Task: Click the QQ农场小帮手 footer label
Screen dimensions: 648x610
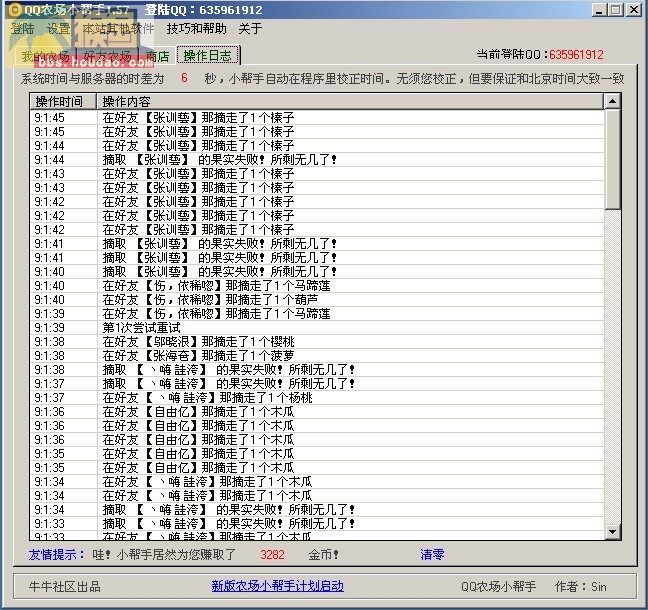Action: 498,586
